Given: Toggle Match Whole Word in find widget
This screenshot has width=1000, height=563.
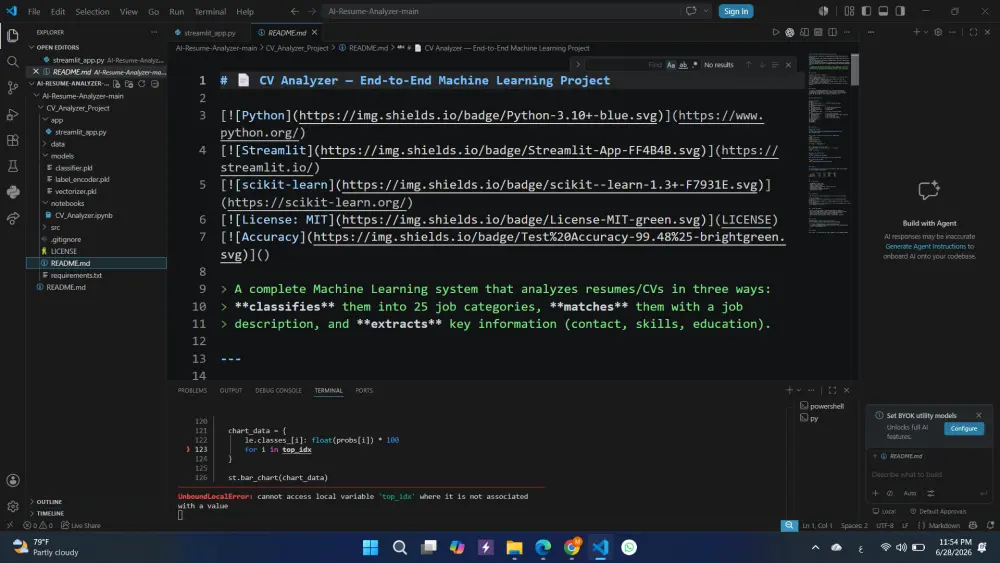Looking at the screenshot, I should pyautogui.click(x=683, y=64).
